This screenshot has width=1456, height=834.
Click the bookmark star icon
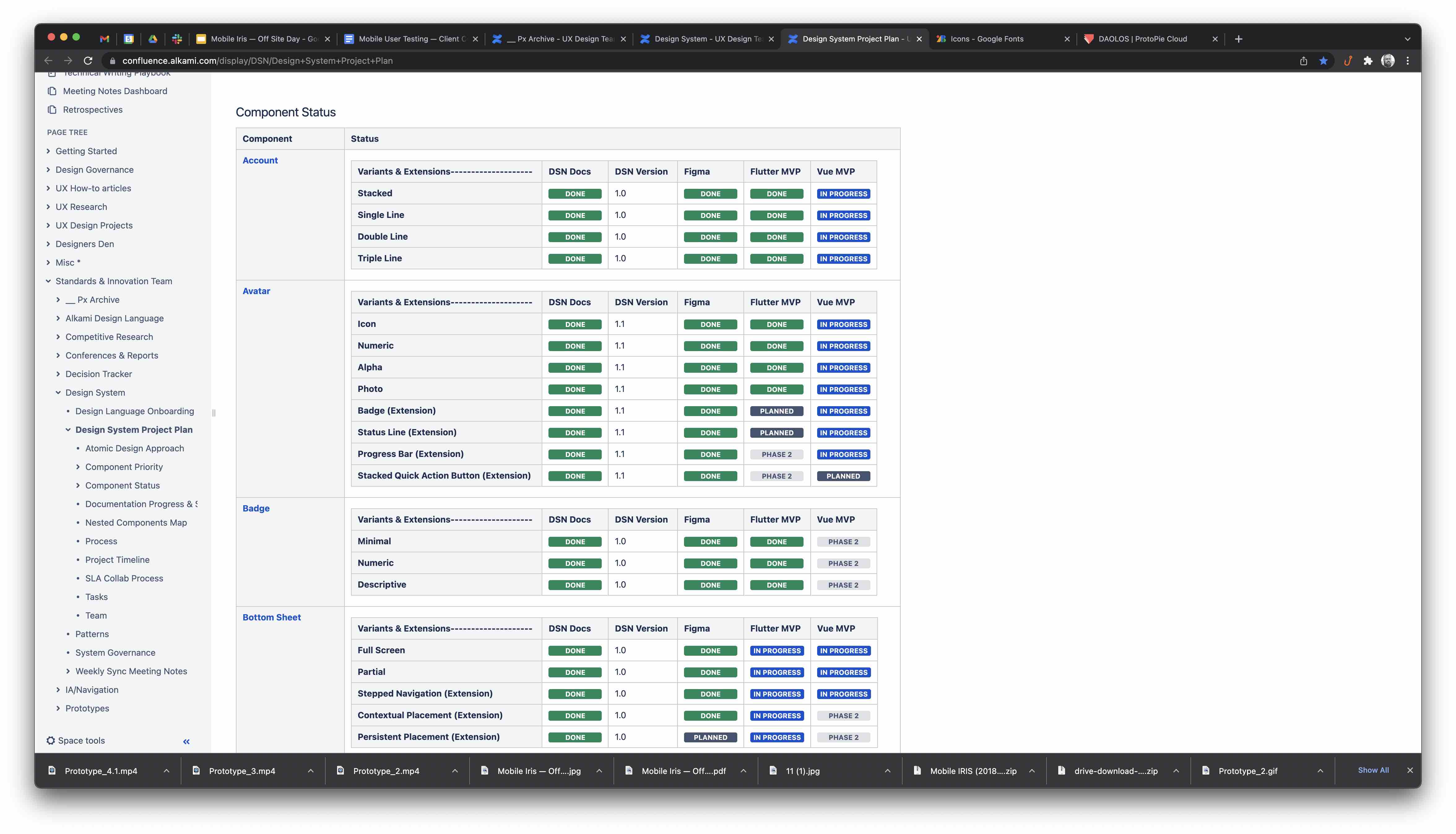tap(1323, 61)
